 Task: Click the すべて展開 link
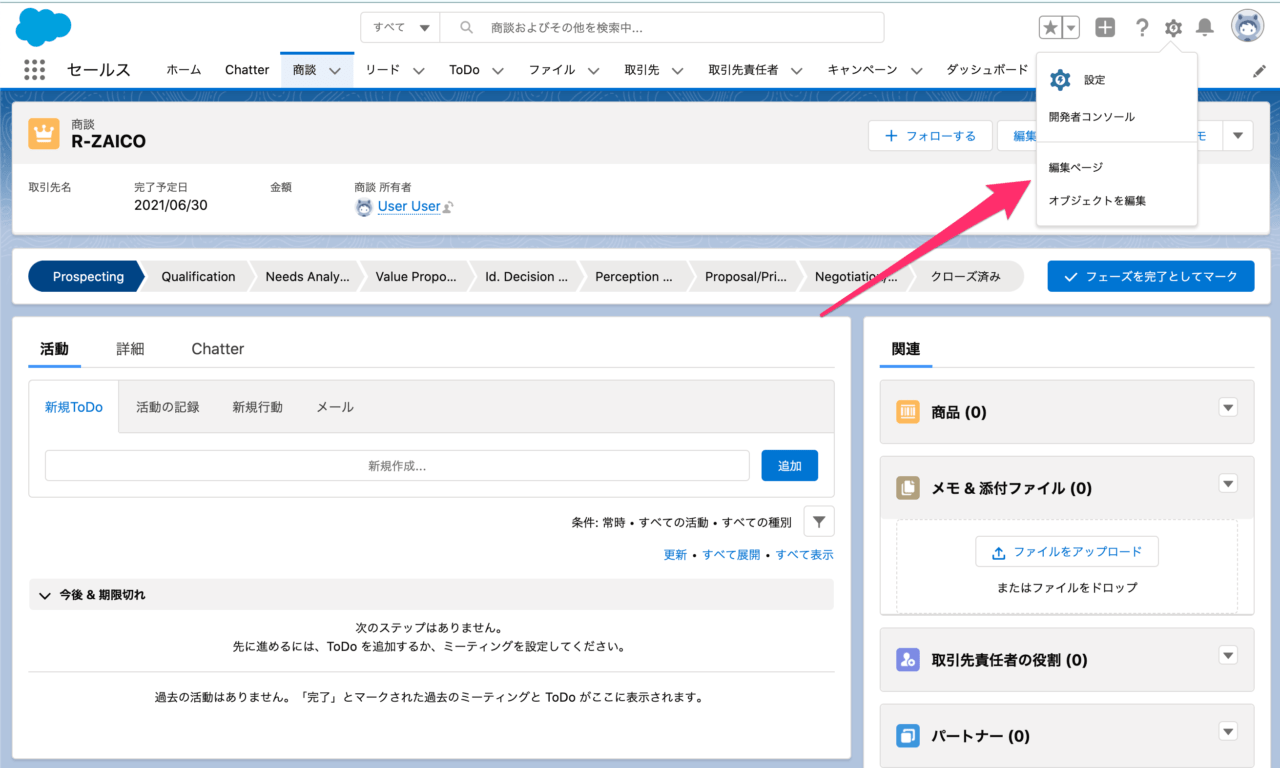[731, 555]
